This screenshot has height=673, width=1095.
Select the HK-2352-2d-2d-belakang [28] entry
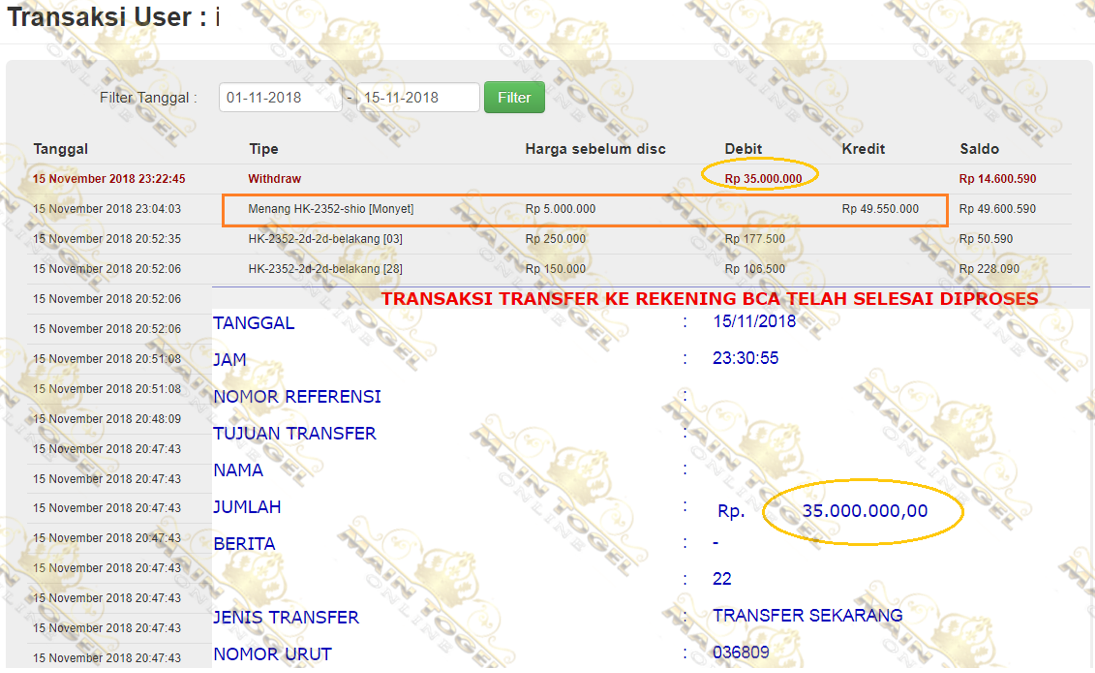point(325,269)
